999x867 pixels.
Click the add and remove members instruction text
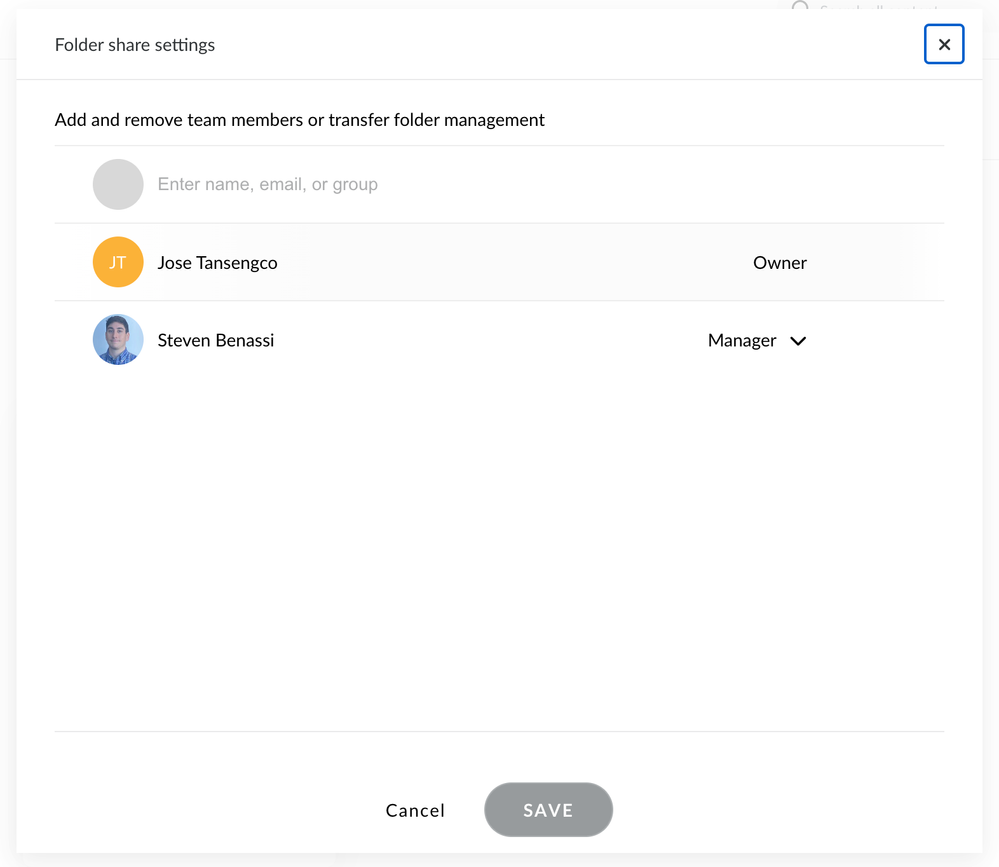pos(300,120)
